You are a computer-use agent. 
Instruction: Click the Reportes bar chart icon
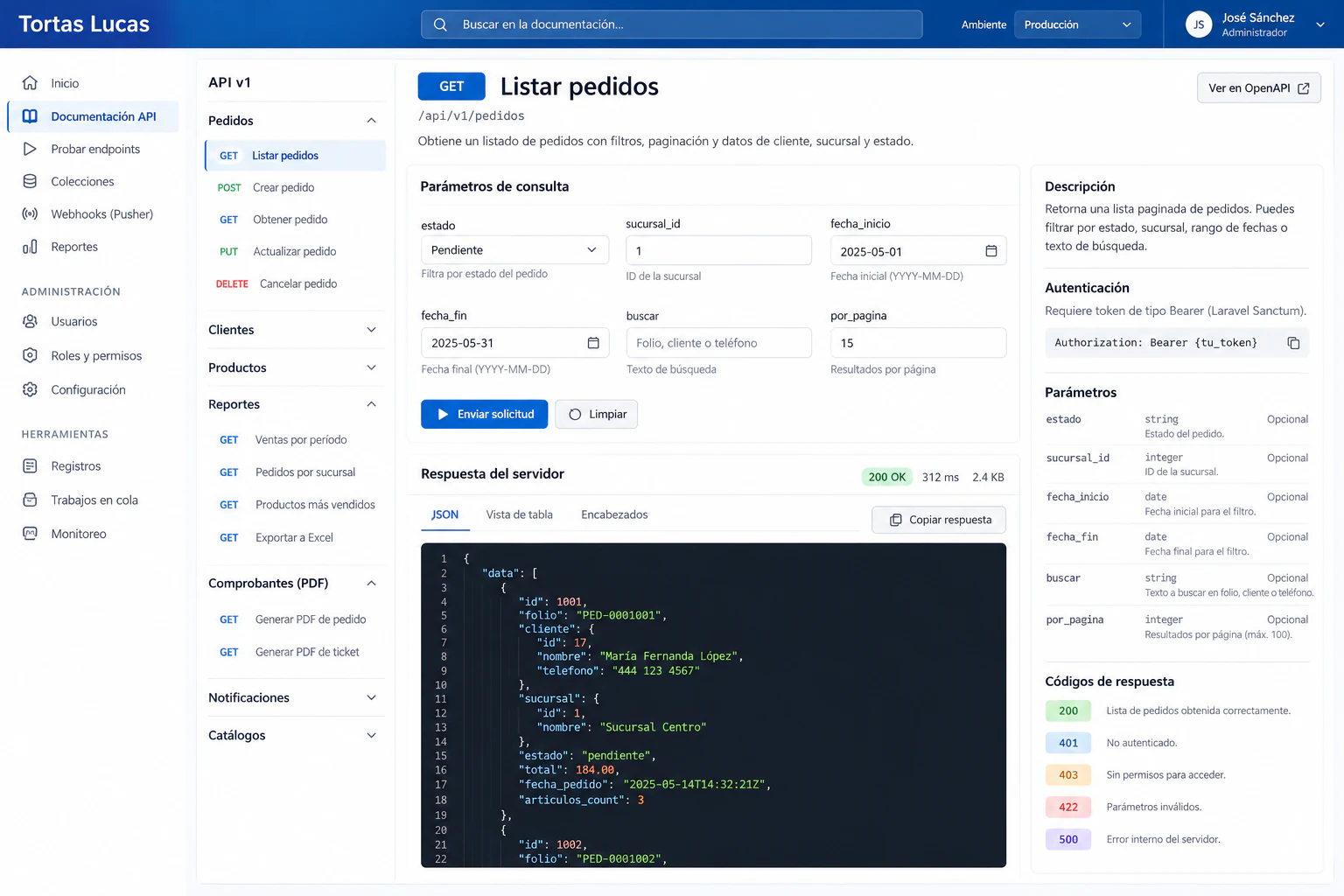pyautogui.click(x=30, y=247)
